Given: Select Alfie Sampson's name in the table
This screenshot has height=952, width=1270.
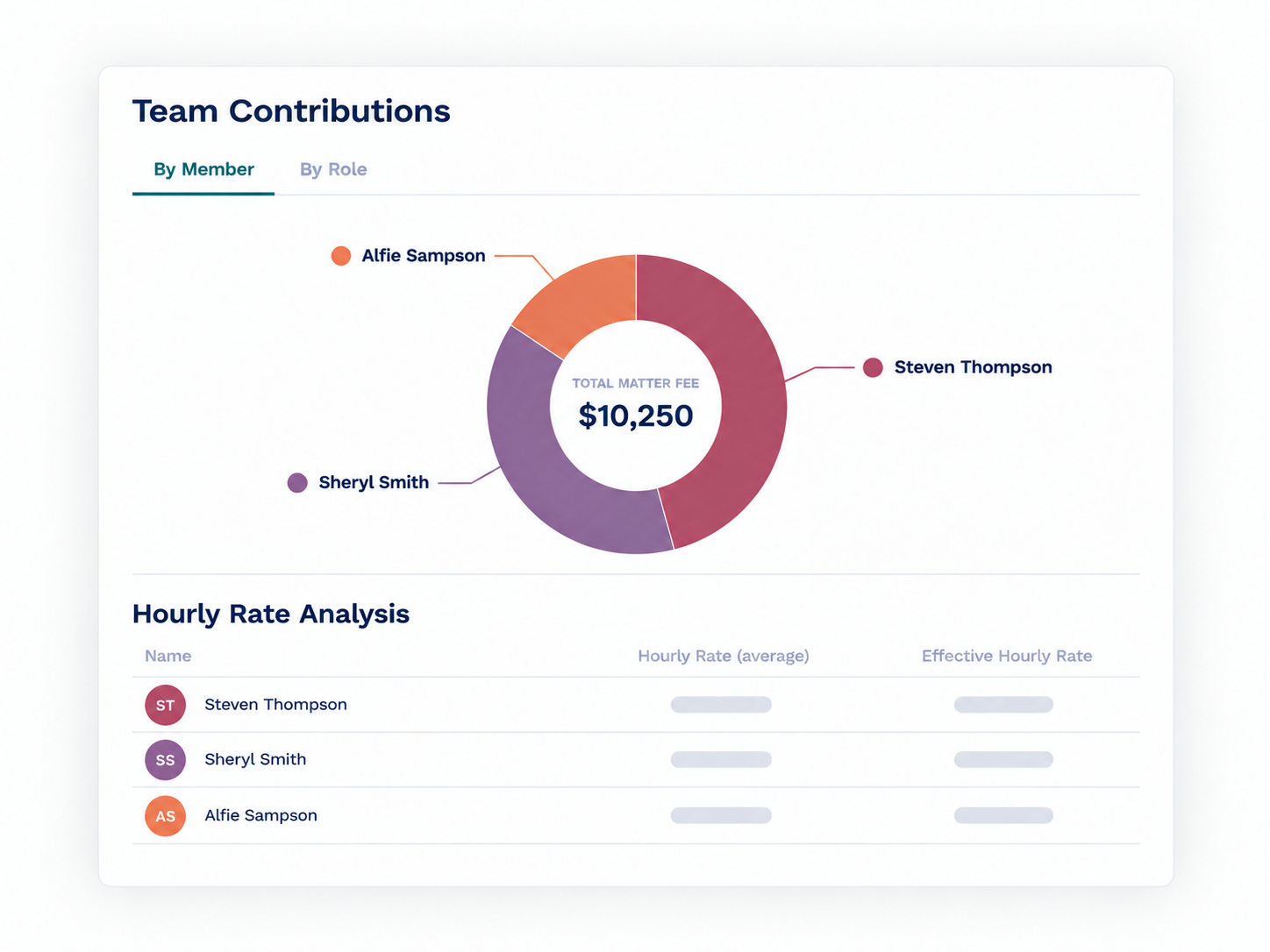Looking at the screenshot, I should [260, 816].
